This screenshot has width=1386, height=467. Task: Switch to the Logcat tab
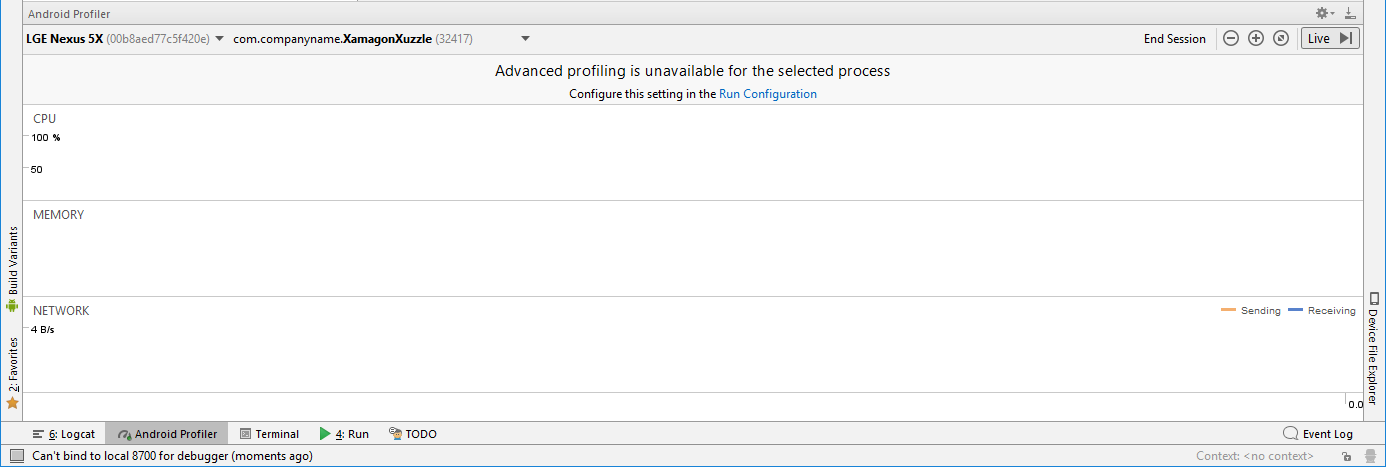(64, 434)
